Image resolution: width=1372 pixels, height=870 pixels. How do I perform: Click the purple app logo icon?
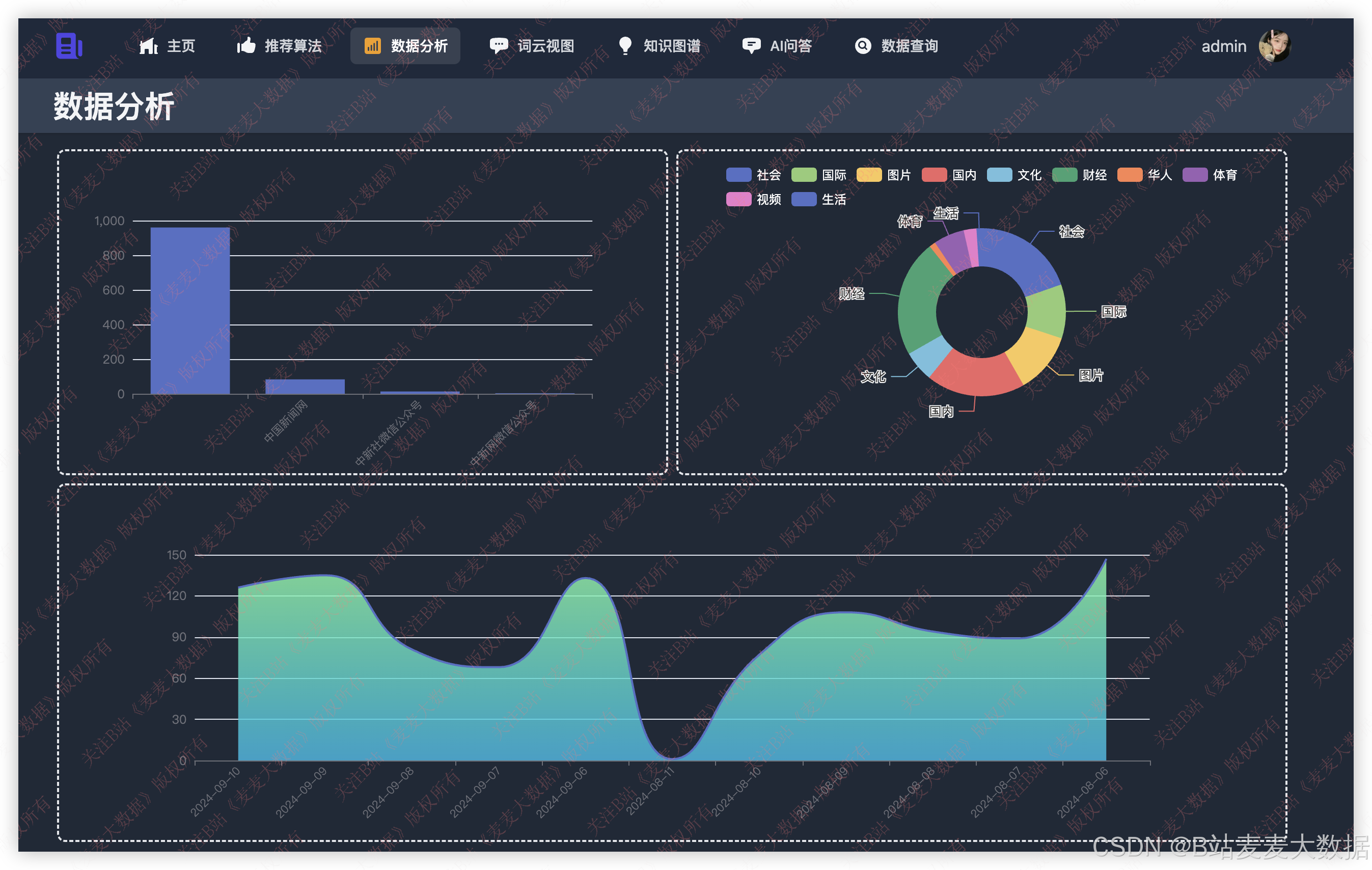tap(69, 45)
